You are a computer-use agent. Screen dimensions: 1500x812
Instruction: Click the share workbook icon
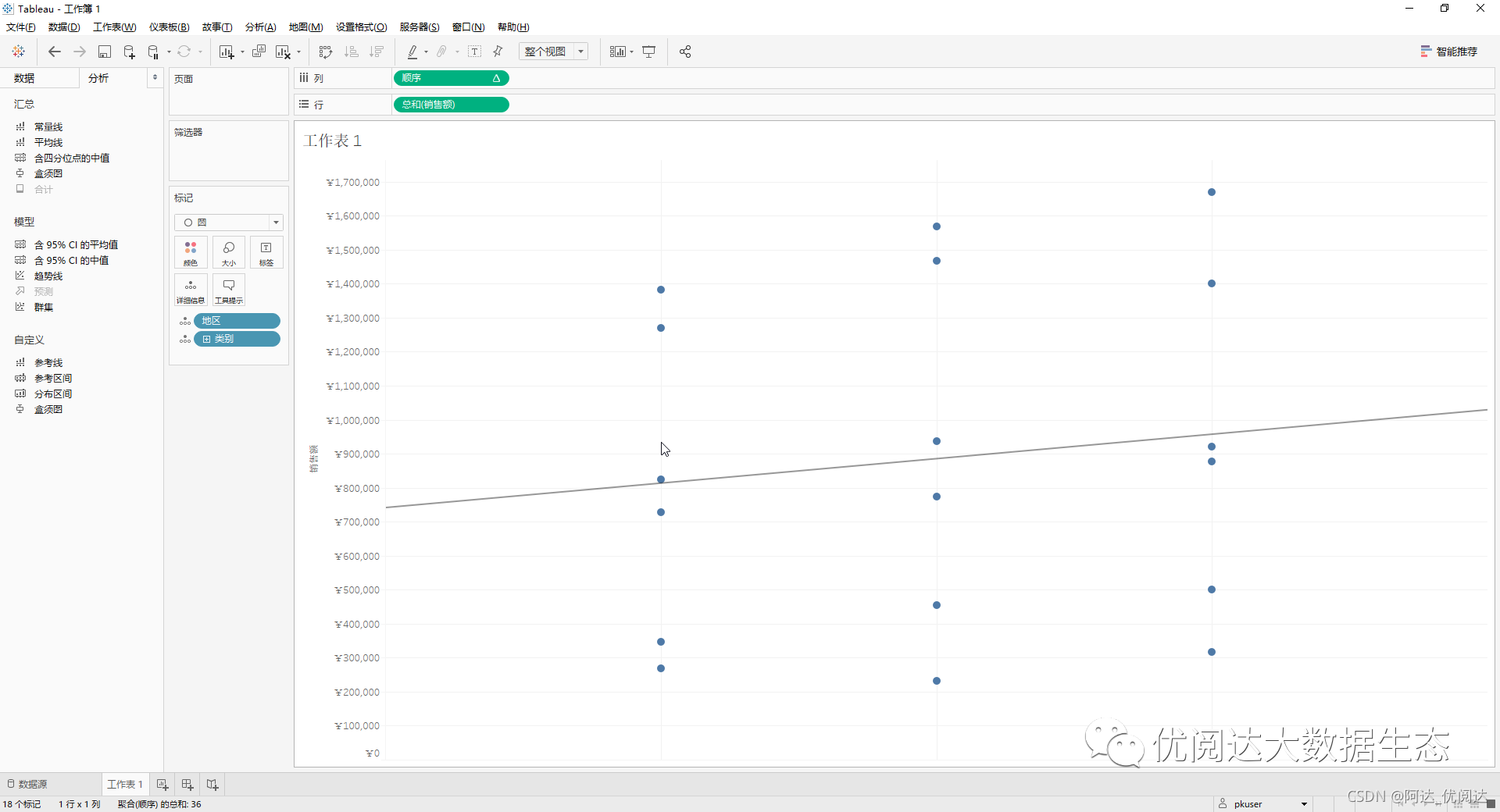tap(685, 52)
